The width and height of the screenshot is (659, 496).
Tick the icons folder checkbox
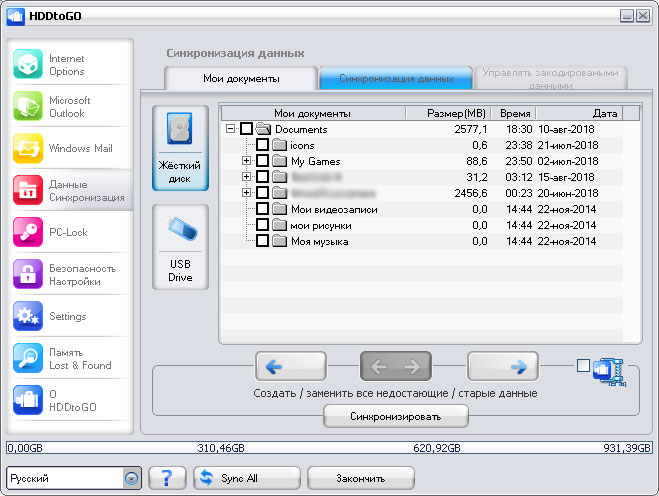click(262, 145)
